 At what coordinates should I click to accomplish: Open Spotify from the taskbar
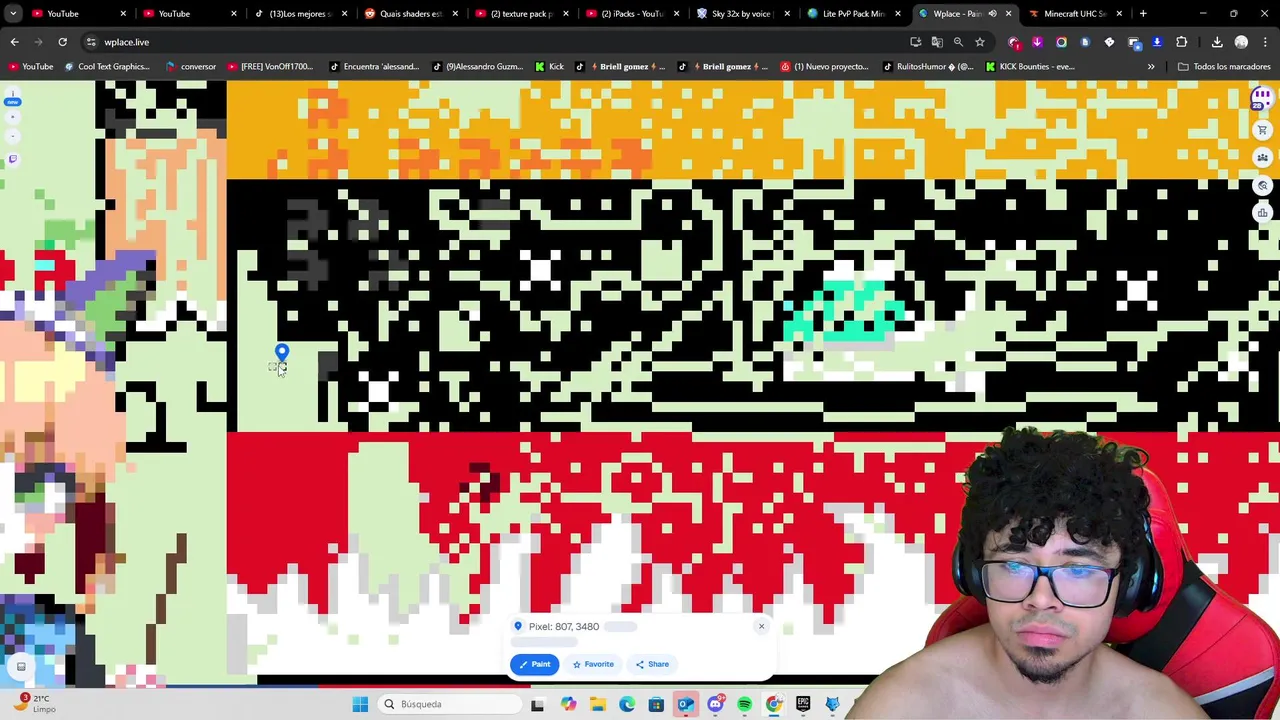click(745, 704)
